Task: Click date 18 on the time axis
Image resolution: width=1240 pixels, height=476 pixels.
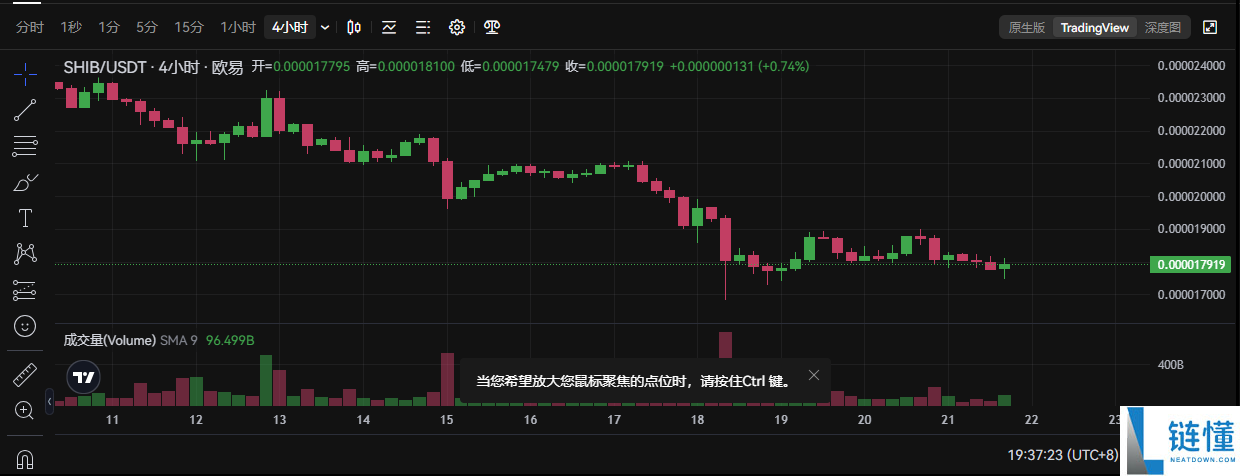Action: pos(698,420)
